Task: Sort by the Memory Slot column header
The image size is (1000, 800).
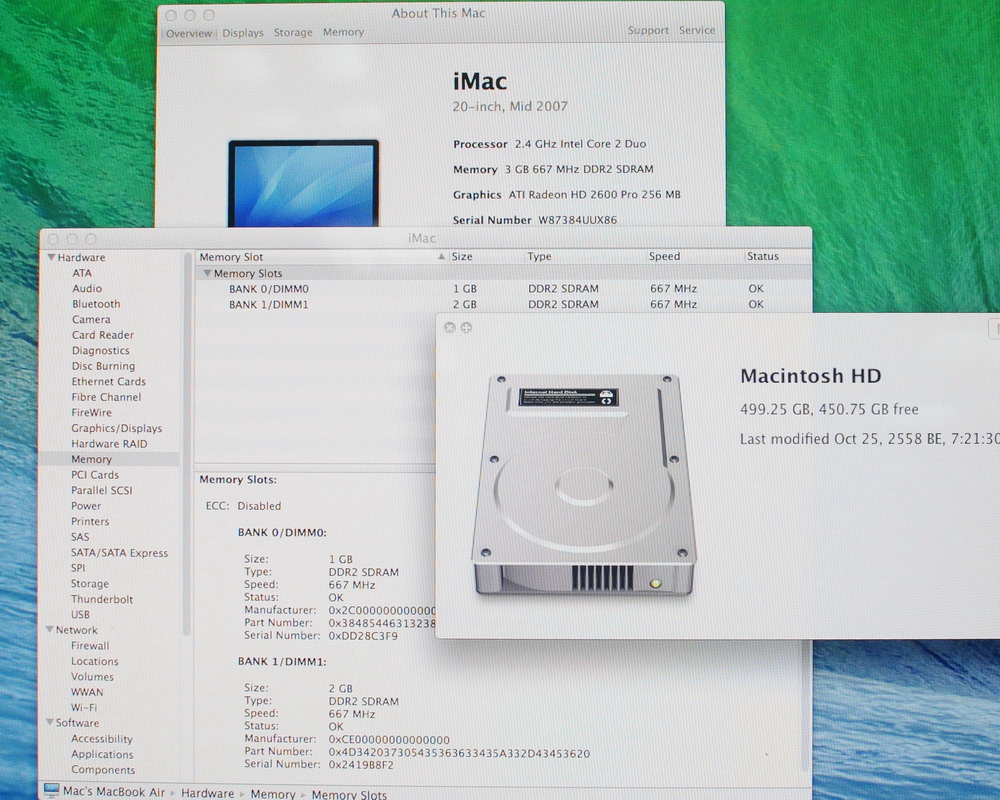Action: tap(321, 256)
